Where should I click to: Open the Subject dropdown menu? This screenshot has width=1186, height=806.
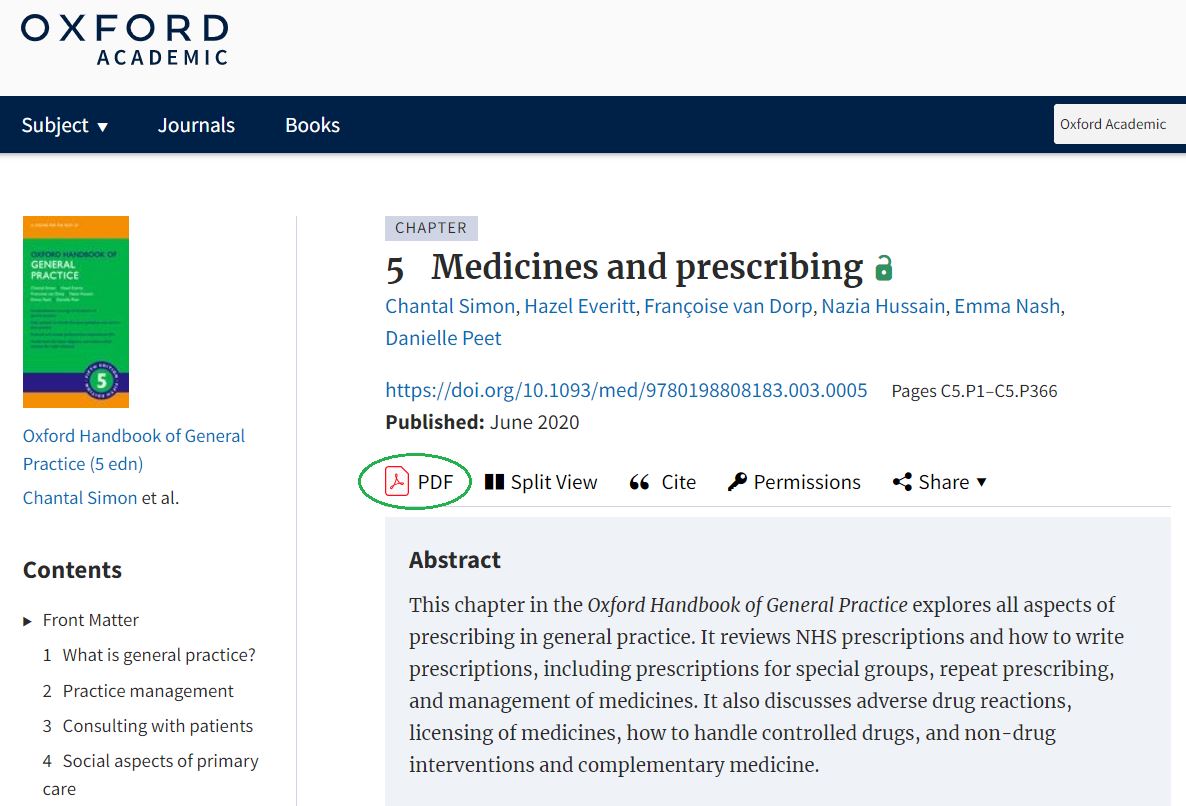[65, 125]
